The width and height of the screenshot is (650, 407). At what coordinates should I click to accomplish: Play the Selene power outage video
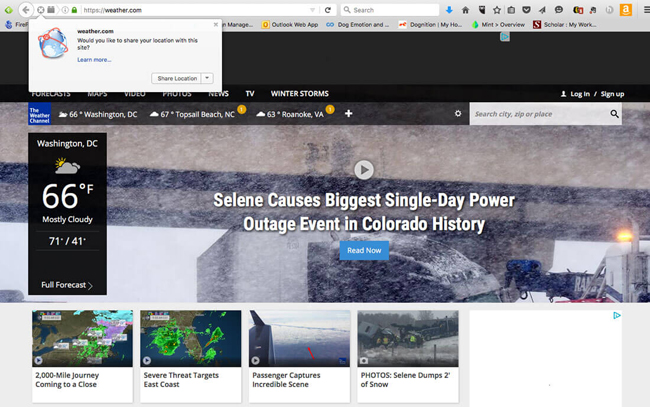[364, 170]
